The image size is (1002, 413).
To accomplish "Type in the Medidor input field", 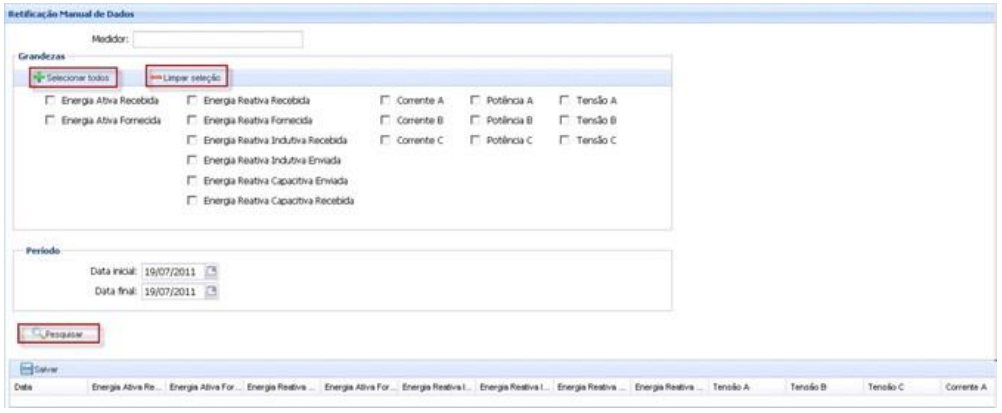I will (217, 39).
